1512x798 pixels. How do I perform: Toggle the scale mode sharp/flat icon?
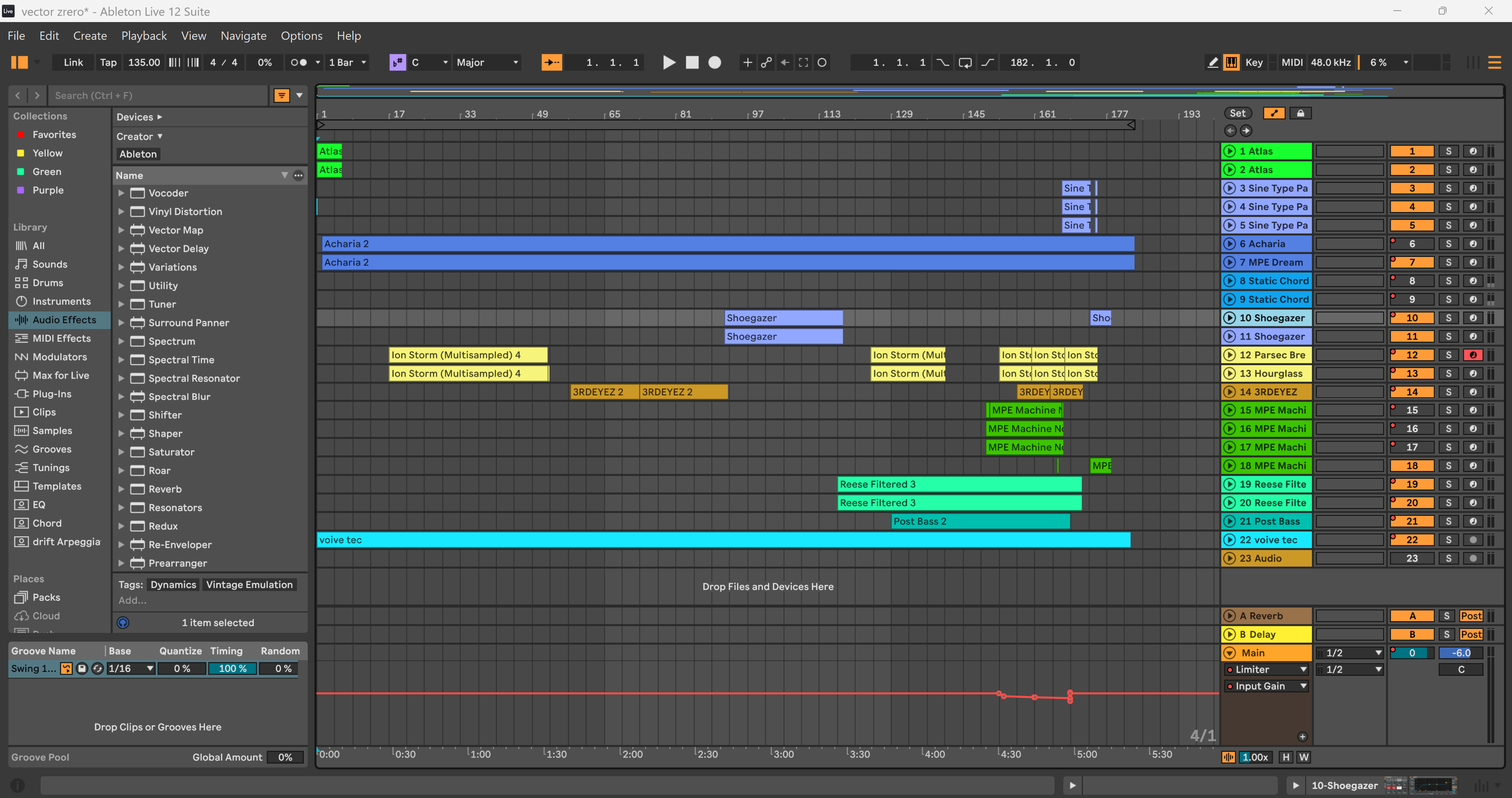(x=397, y=62)
